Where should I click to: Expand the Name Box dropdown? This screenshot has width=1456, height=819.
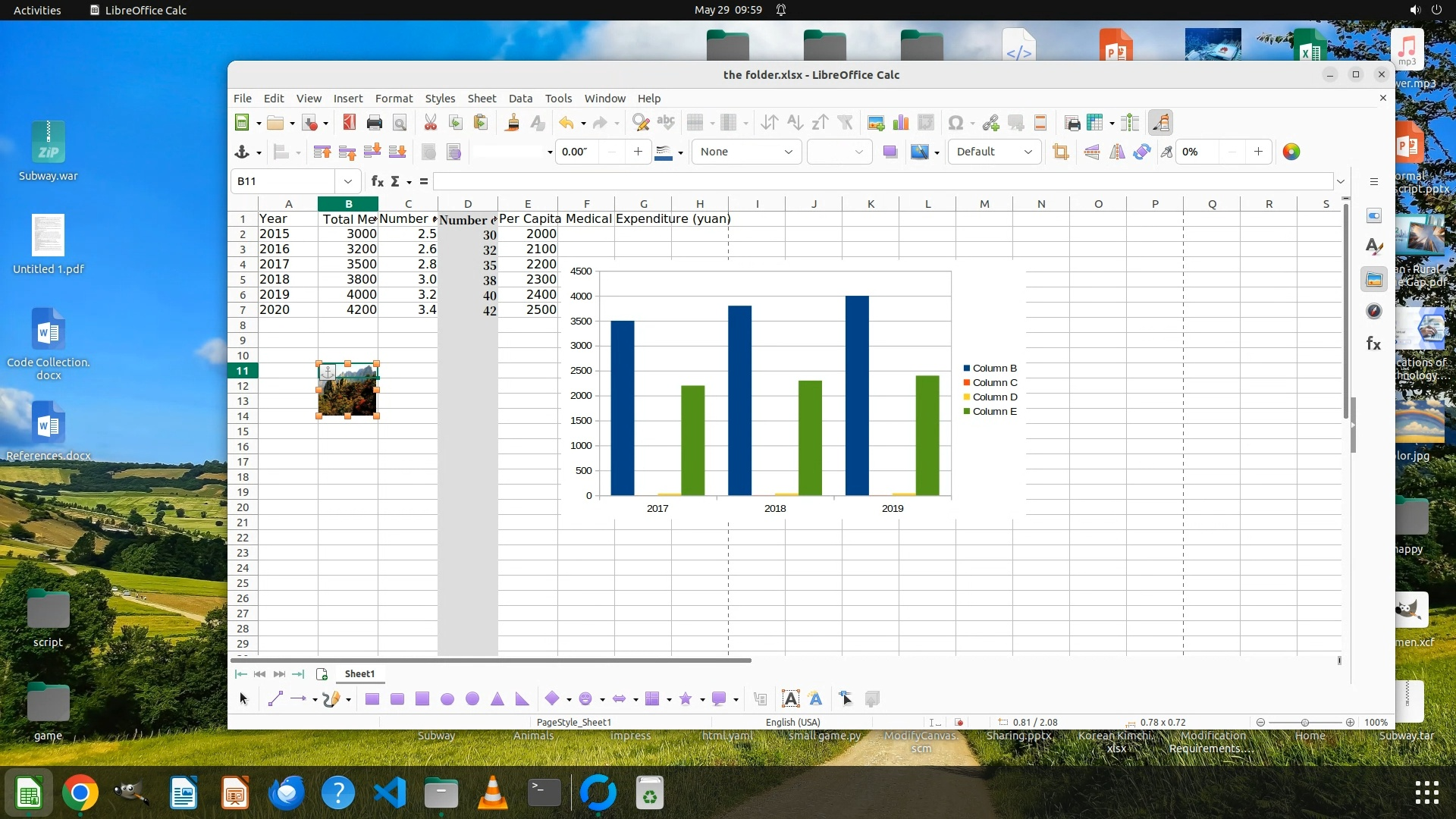347,181
